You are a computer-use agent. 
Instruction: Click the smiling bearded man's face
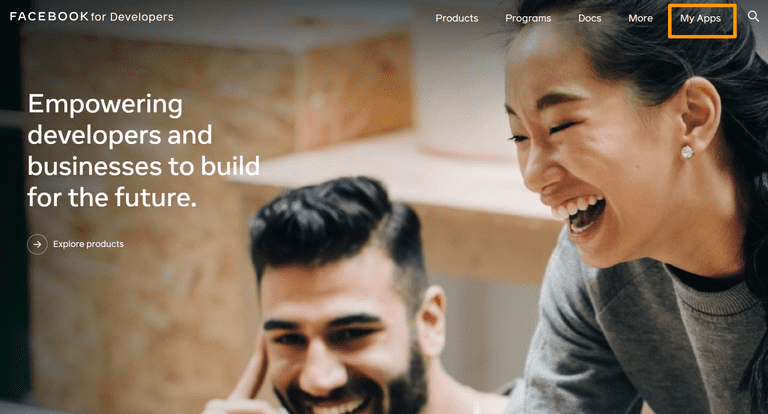coord(343,343)
